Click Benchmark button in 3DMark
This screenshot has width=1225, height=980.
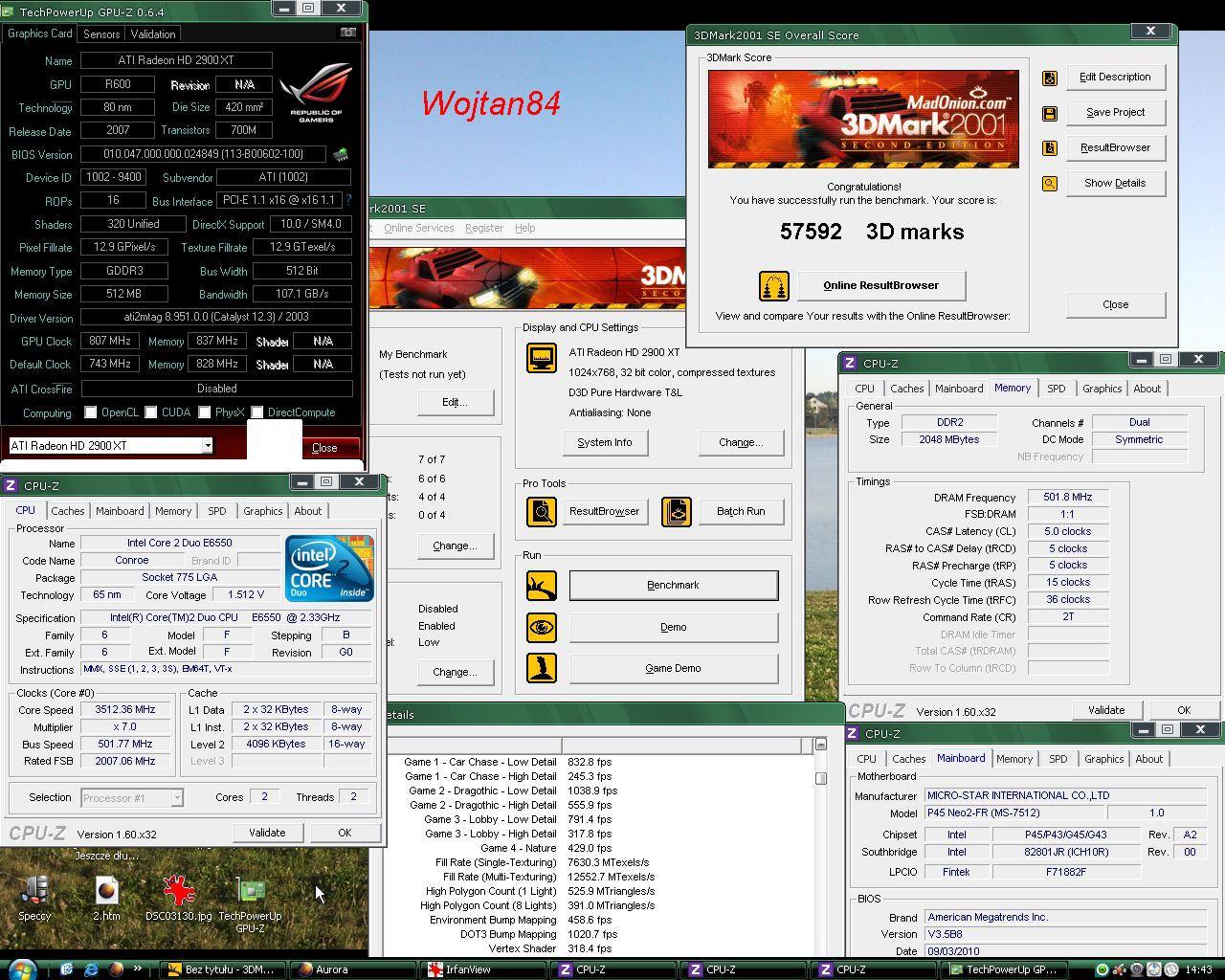(673, 585)
